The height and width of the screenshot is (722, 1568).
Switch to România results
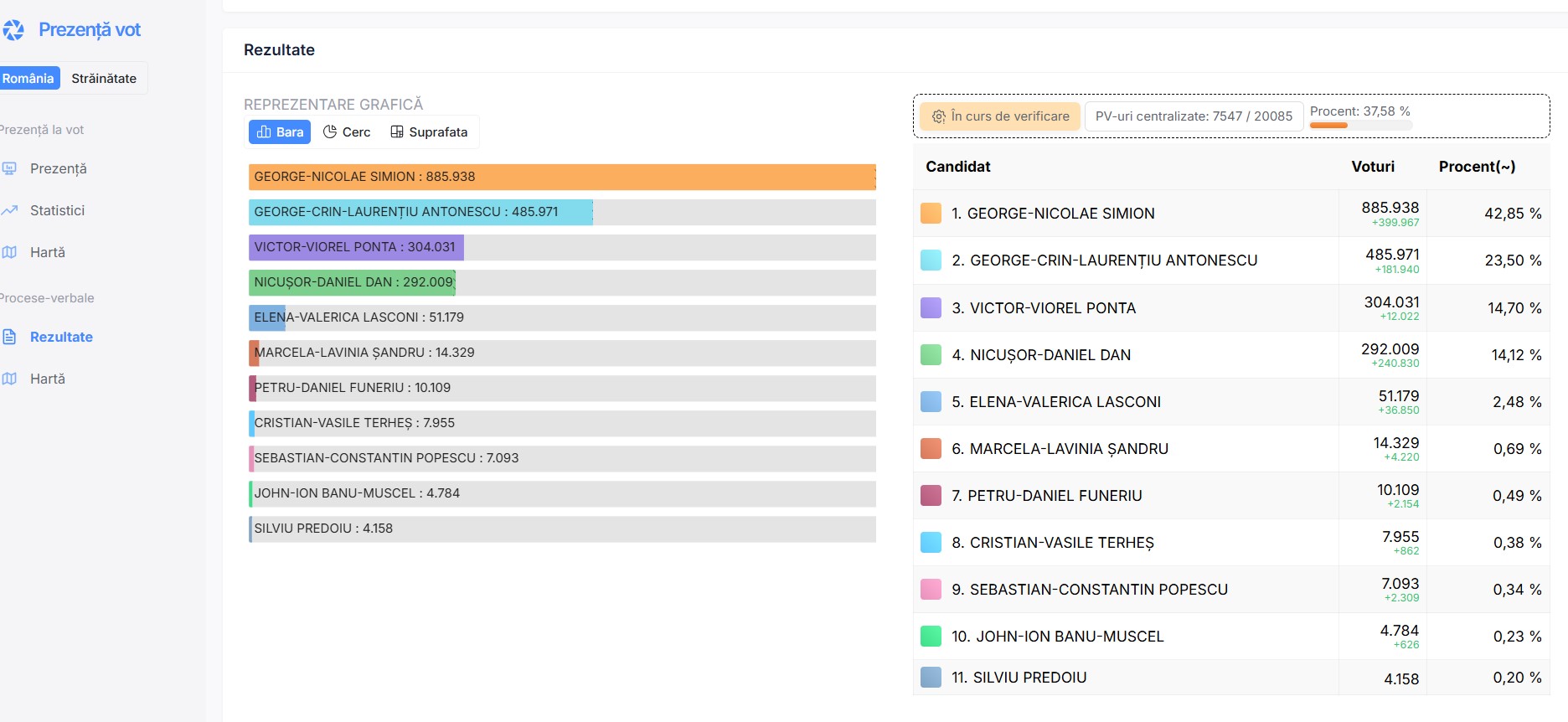(x=28, y=79)
